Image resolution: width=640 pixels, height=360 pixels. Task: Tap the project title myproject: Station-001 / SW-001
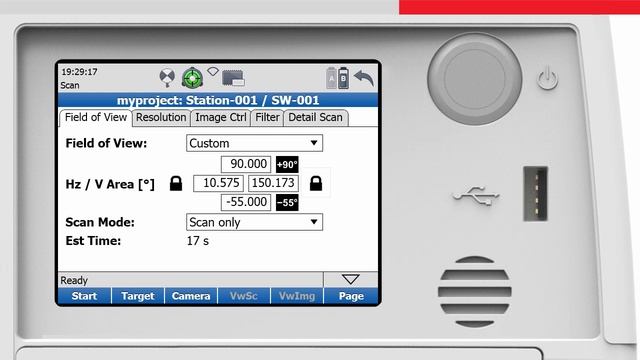click(218, 100)
